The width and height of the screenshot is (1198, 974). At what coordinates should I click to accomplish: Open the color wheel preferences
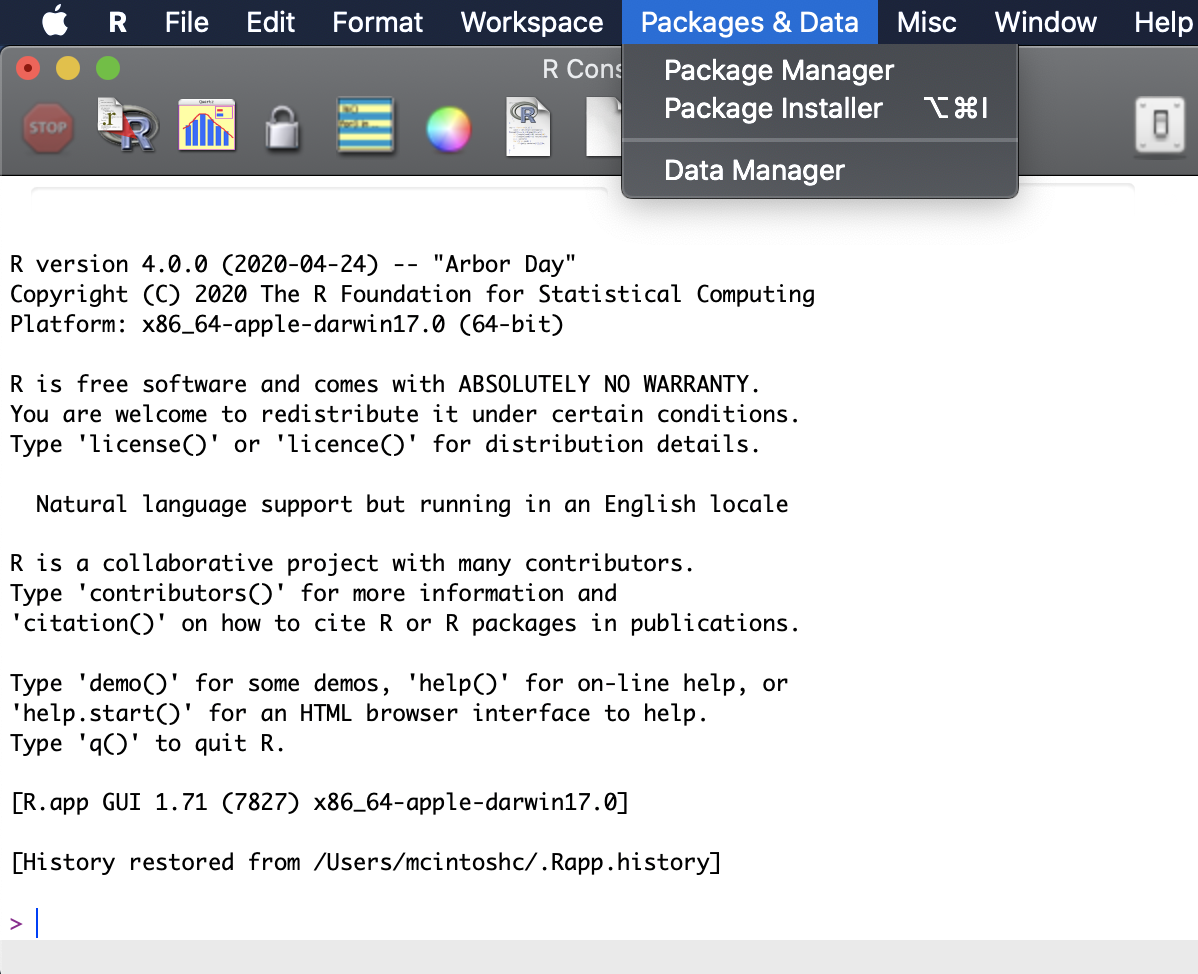pyautogui.click(x=448, y=128)
